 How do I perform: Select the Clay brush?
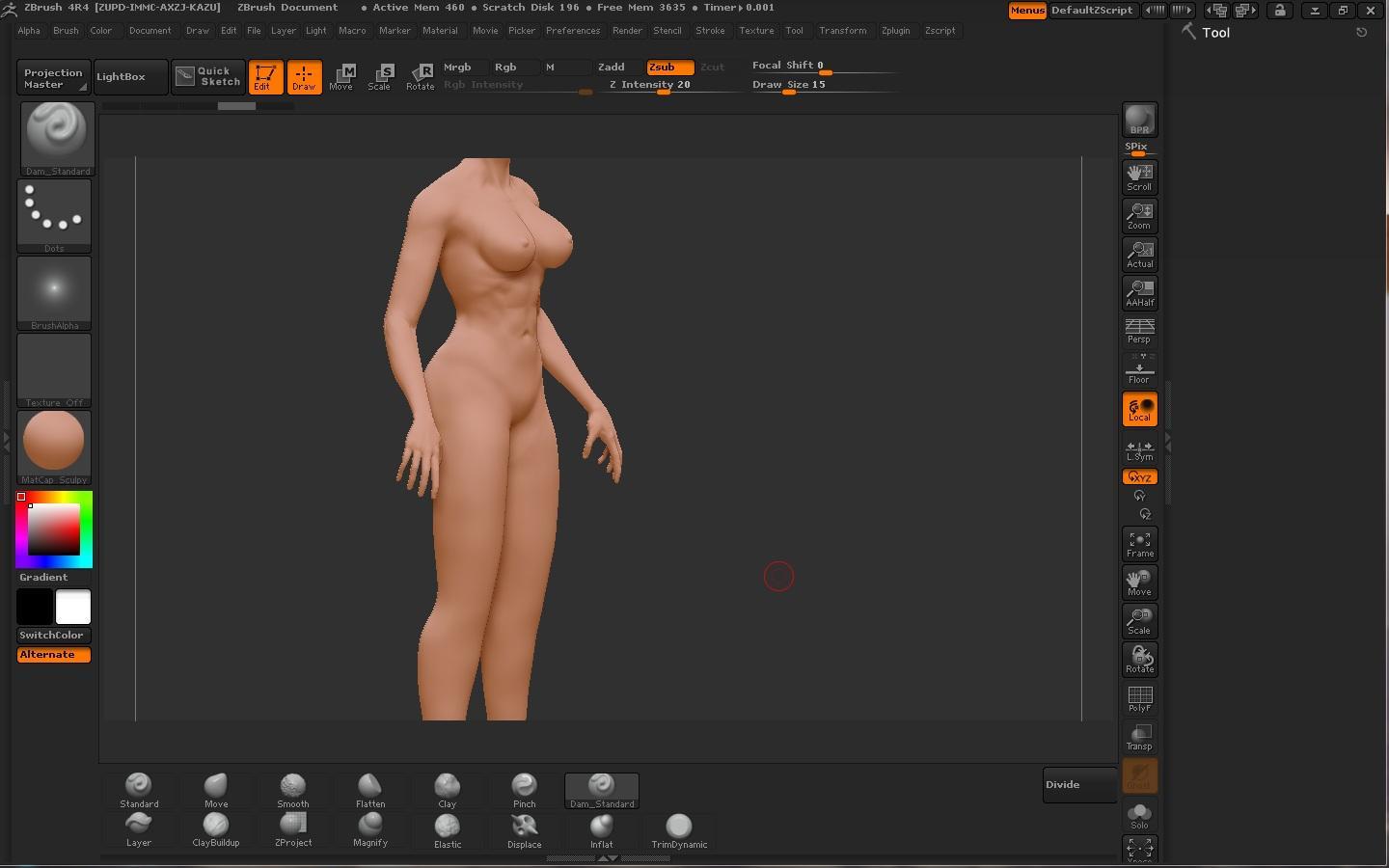point(447,791)
